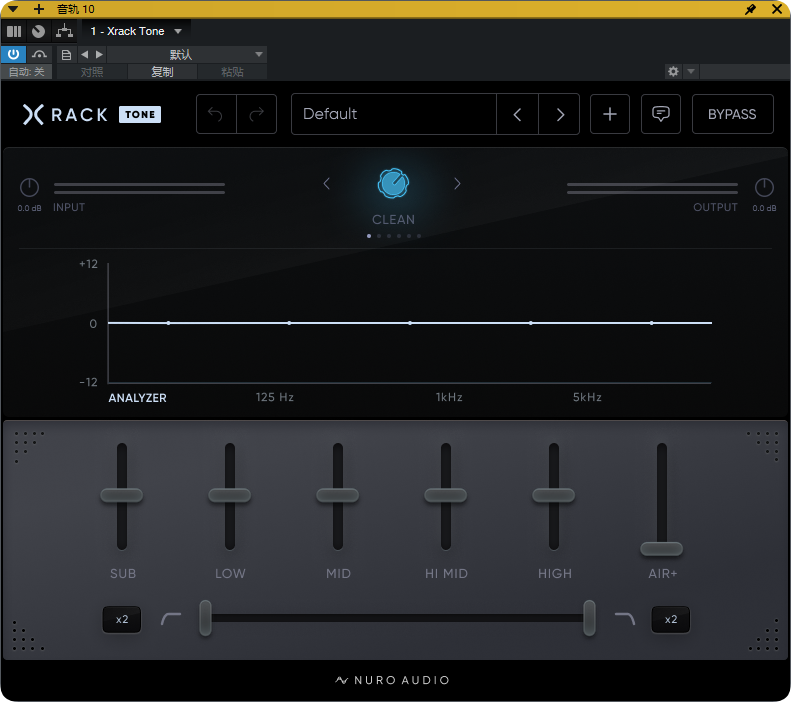The height and width of the screenshot is (702, 791).
Task: Click the low-pass filter shape icon
Action: pos(625,618)
